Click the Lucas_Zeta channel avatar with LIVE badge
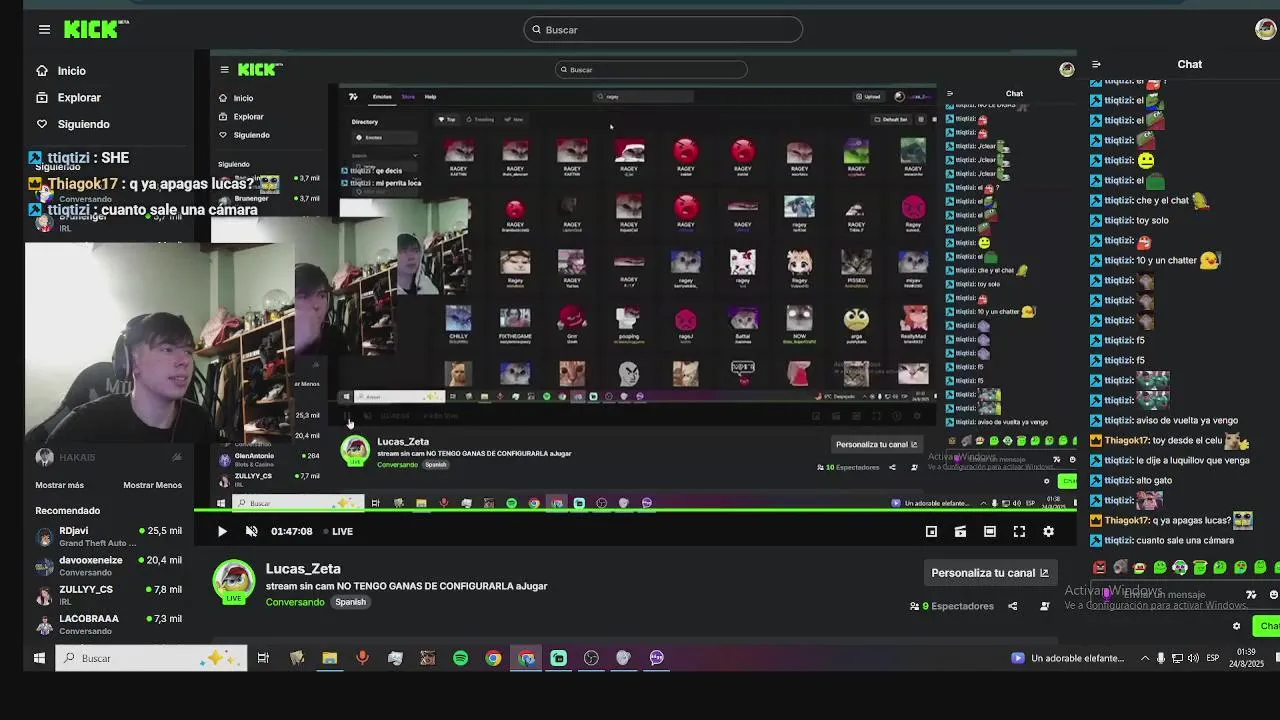The height and width of the screenshot is (720, 1280). (x=234, y=582)
